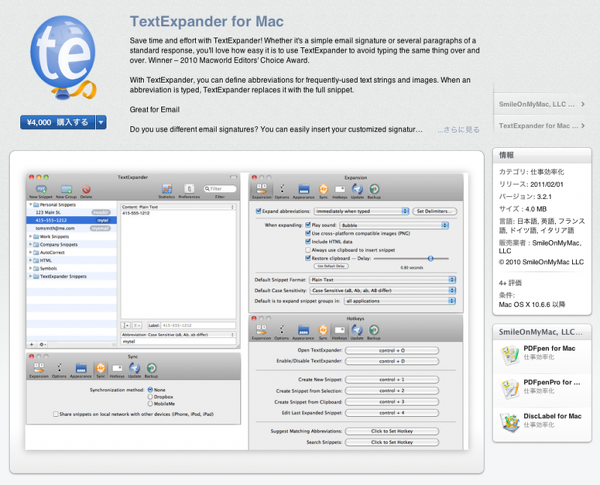Select the Update icon in the Hotkeys window
Image resolution: width=600 pixels, height=485 pixels.
pyautogui.click(x=357, y=330)
